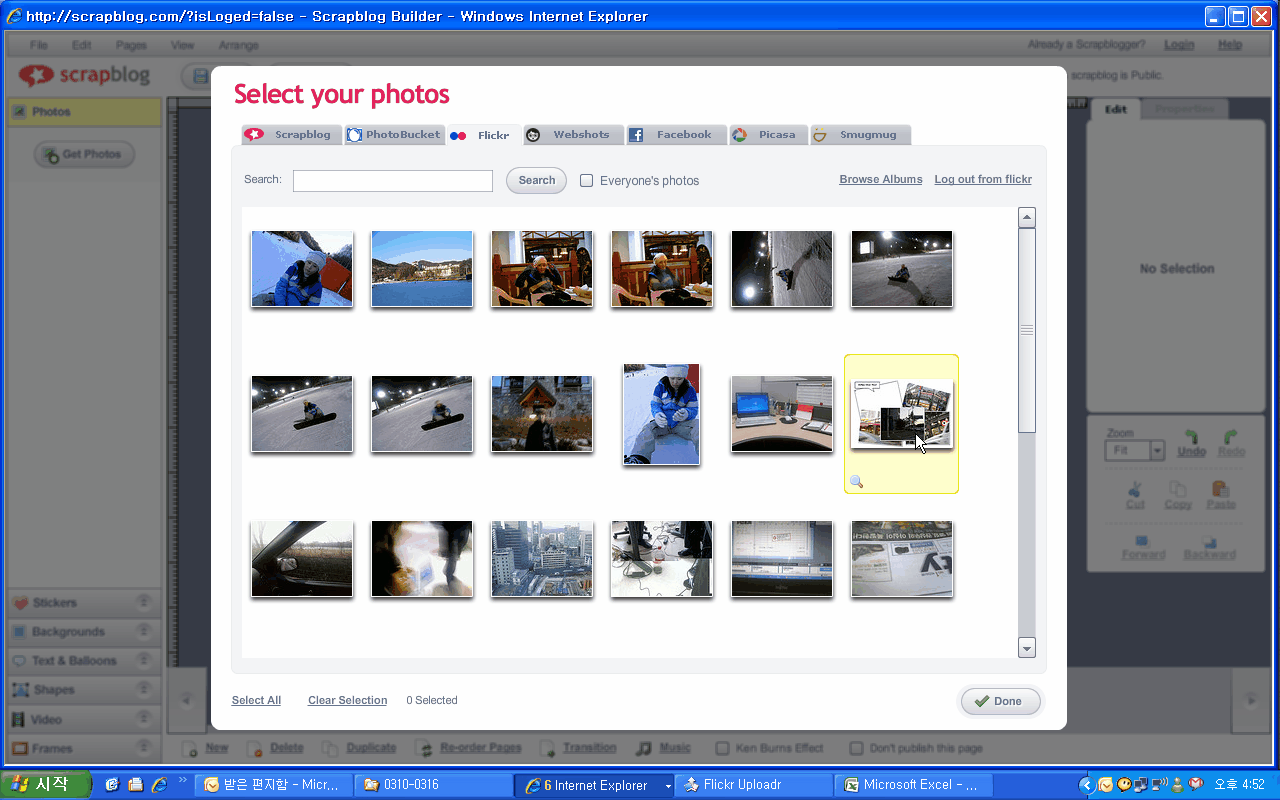Expand the Video panel
The height and width of the screenshot is (800, 1280).
[84, 719]
